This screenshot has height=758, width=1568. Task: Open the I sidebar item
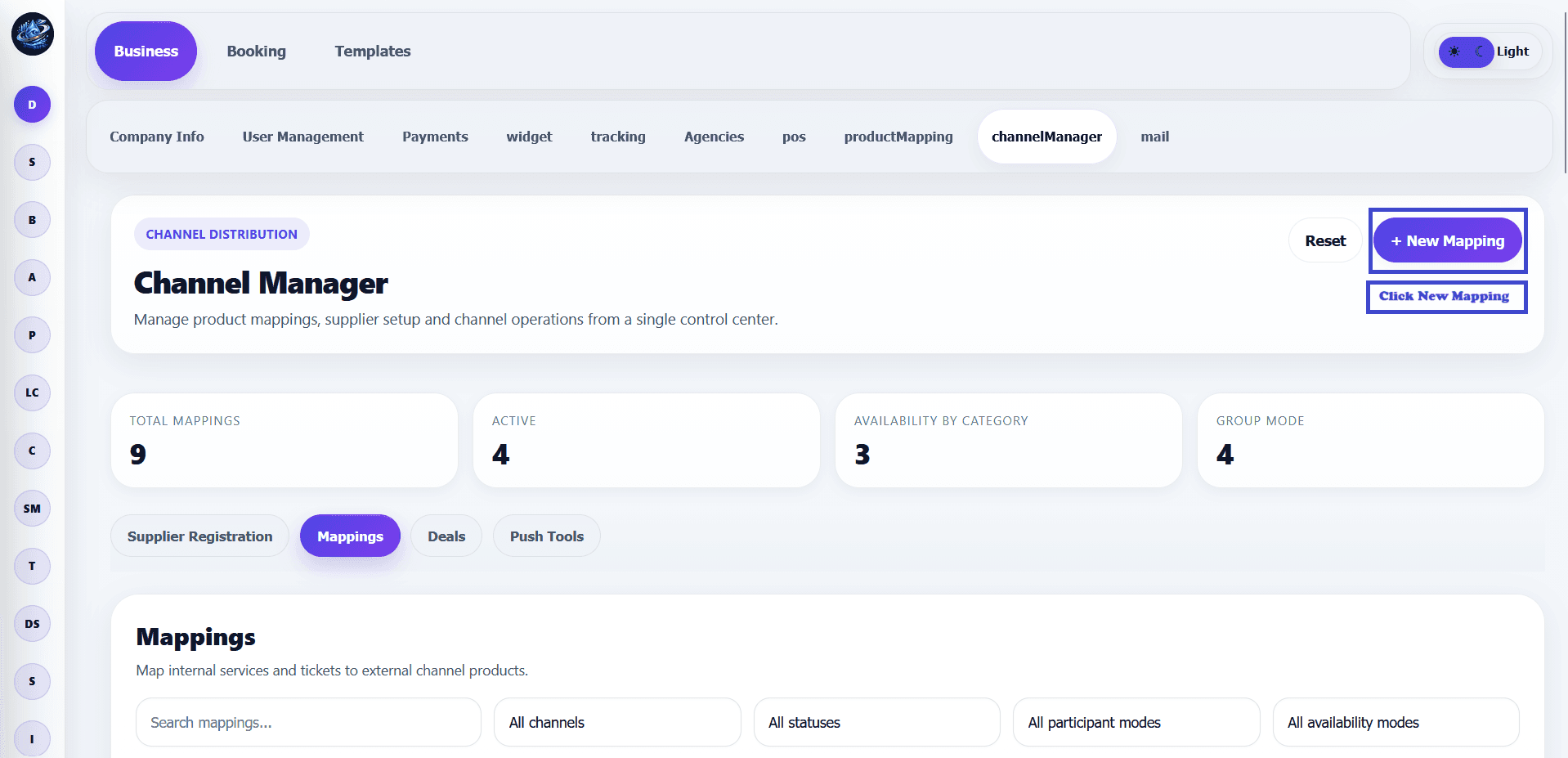32,739
